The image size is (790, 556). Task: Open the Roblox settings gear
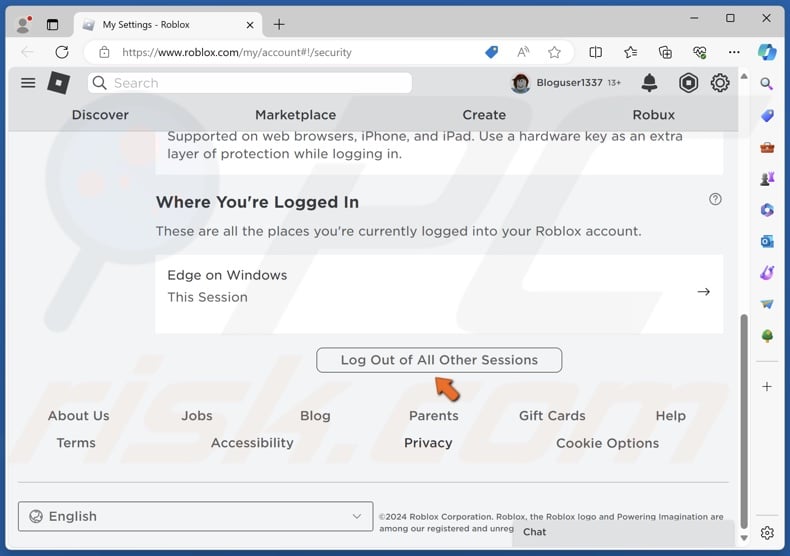point(720,83)
